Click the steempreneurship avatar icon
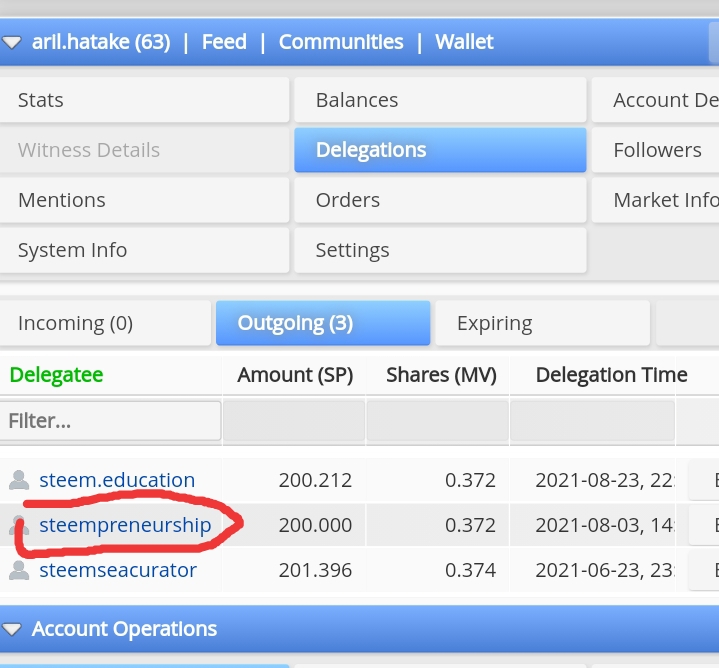Viewport: 719px width, 668px height. (x=19, y=525)
